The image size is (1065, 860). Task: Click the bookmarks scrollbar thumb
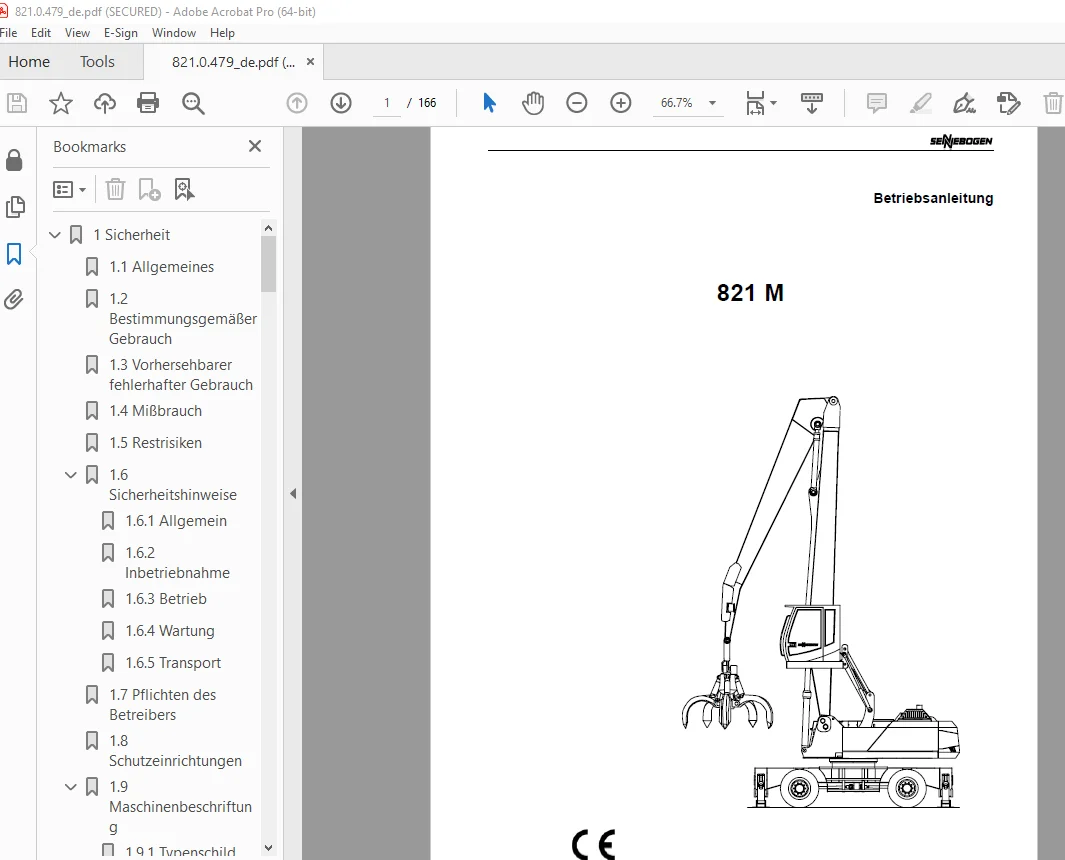pyautogui.click(x=268, y=264)
